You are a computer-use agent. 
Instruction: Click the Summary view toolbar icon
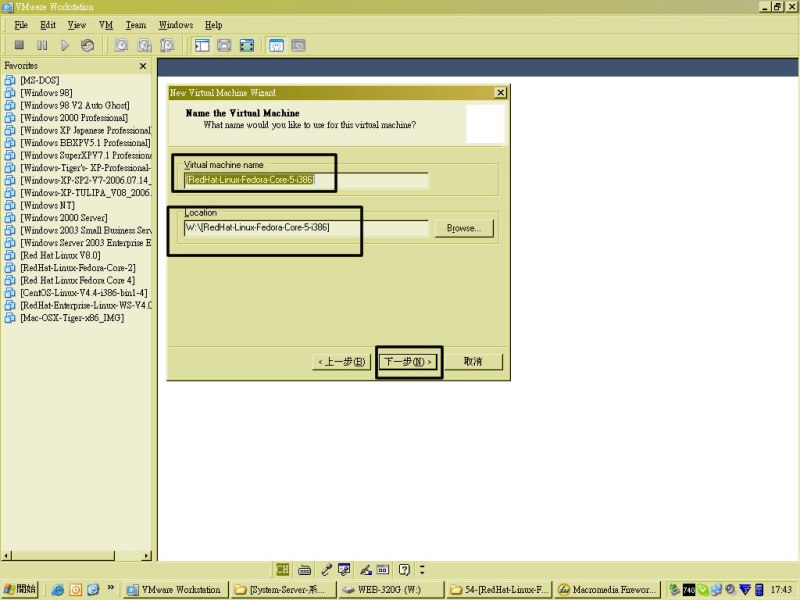point(276,45)
